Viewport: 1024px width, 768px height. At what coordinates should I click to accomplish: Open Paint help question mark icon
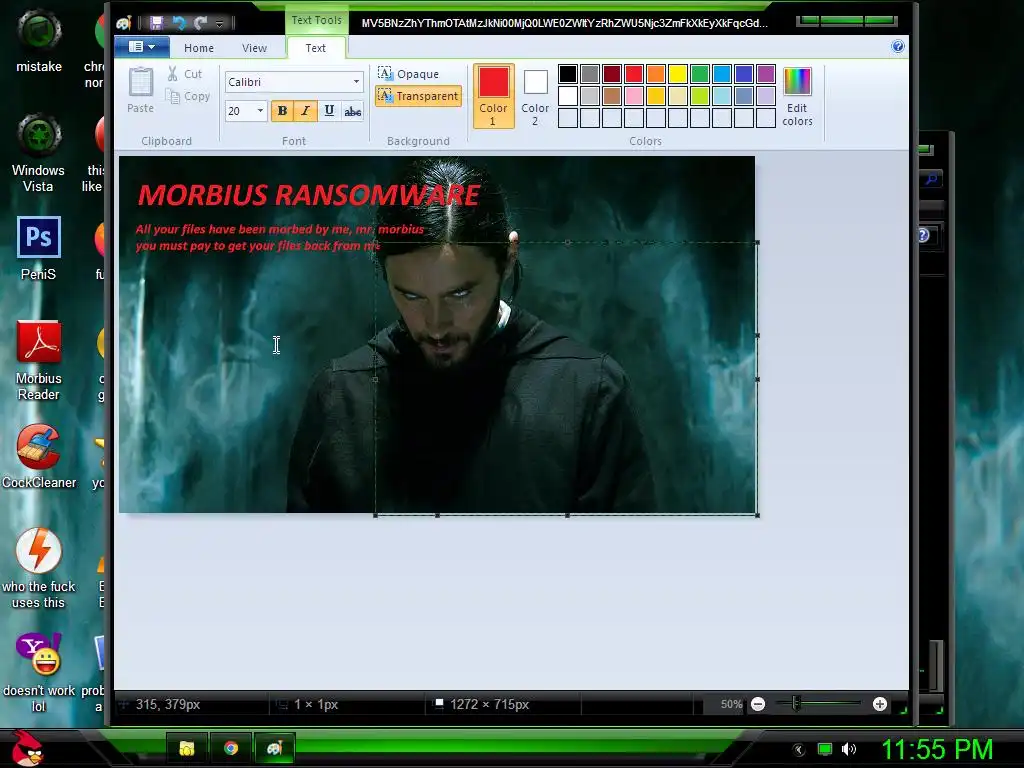click(x=898, y=46)
